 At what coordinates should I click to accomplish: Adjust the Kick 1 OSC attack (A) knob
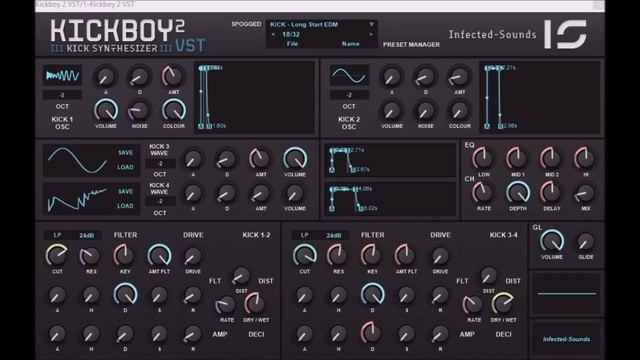(105, 76)
